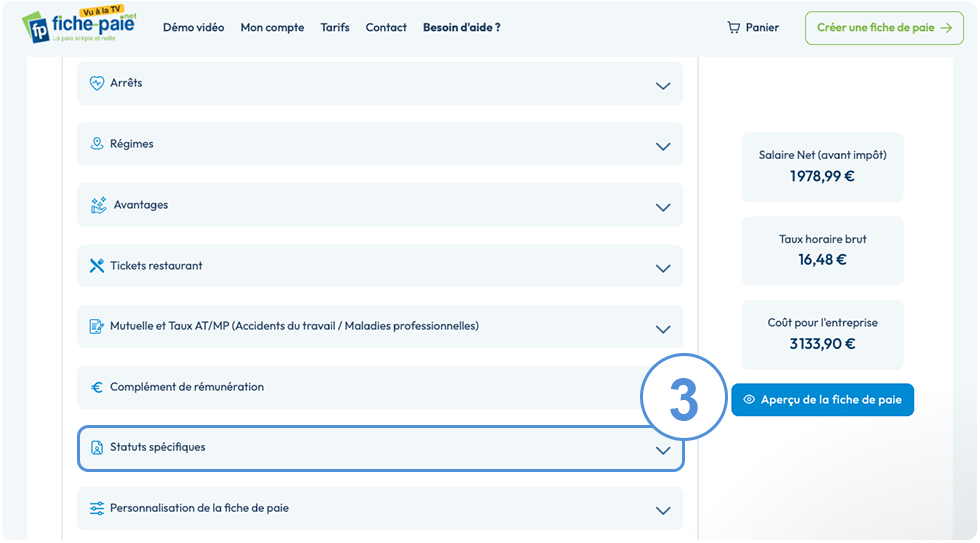The image size is (980, 543).
Task: Click Créer une fiche de paie button
Action: pyautogui.click(x=884, y=28)
